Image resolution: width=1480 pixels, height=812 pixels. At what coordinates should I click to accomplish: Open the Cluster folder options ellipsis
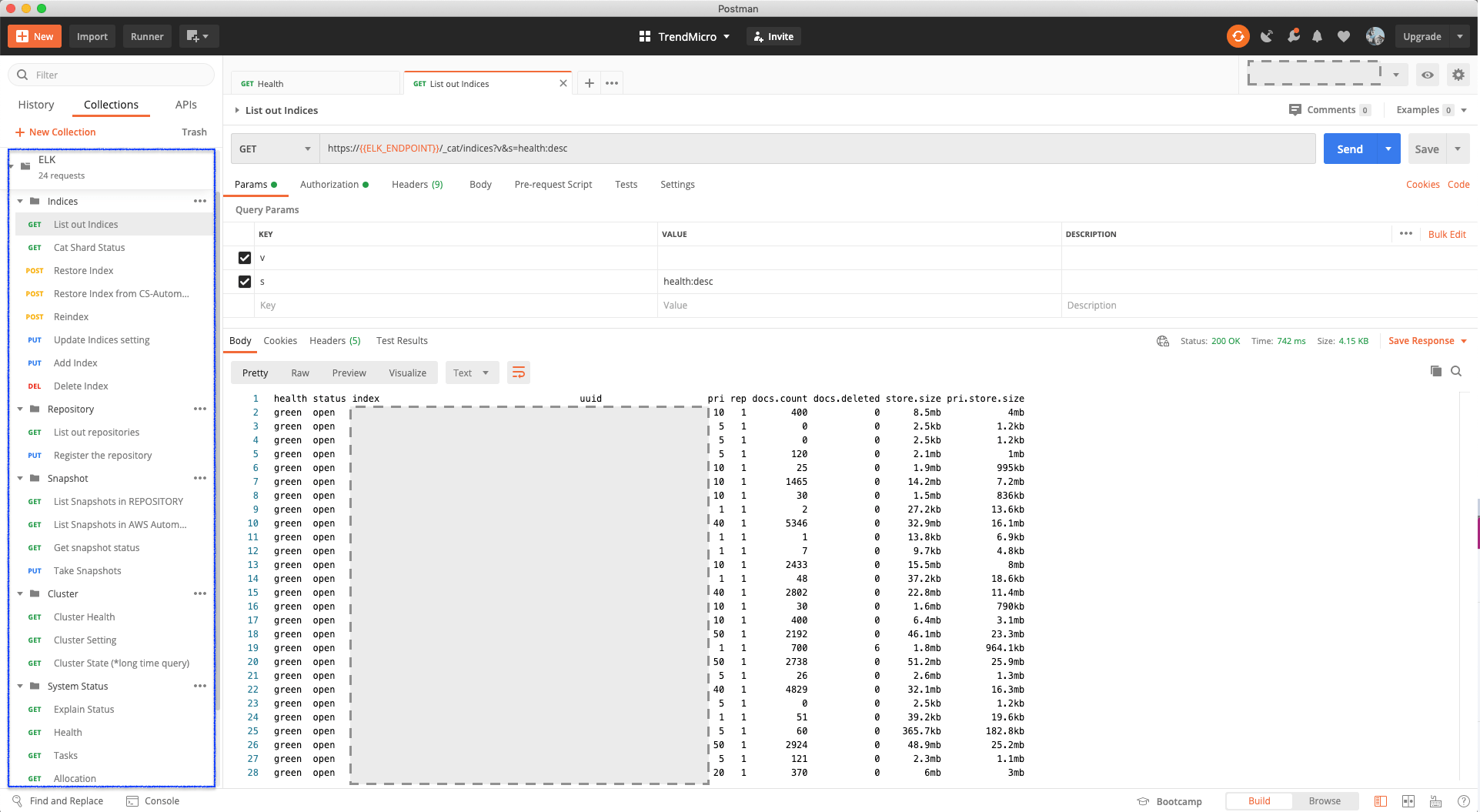[200, 593]
